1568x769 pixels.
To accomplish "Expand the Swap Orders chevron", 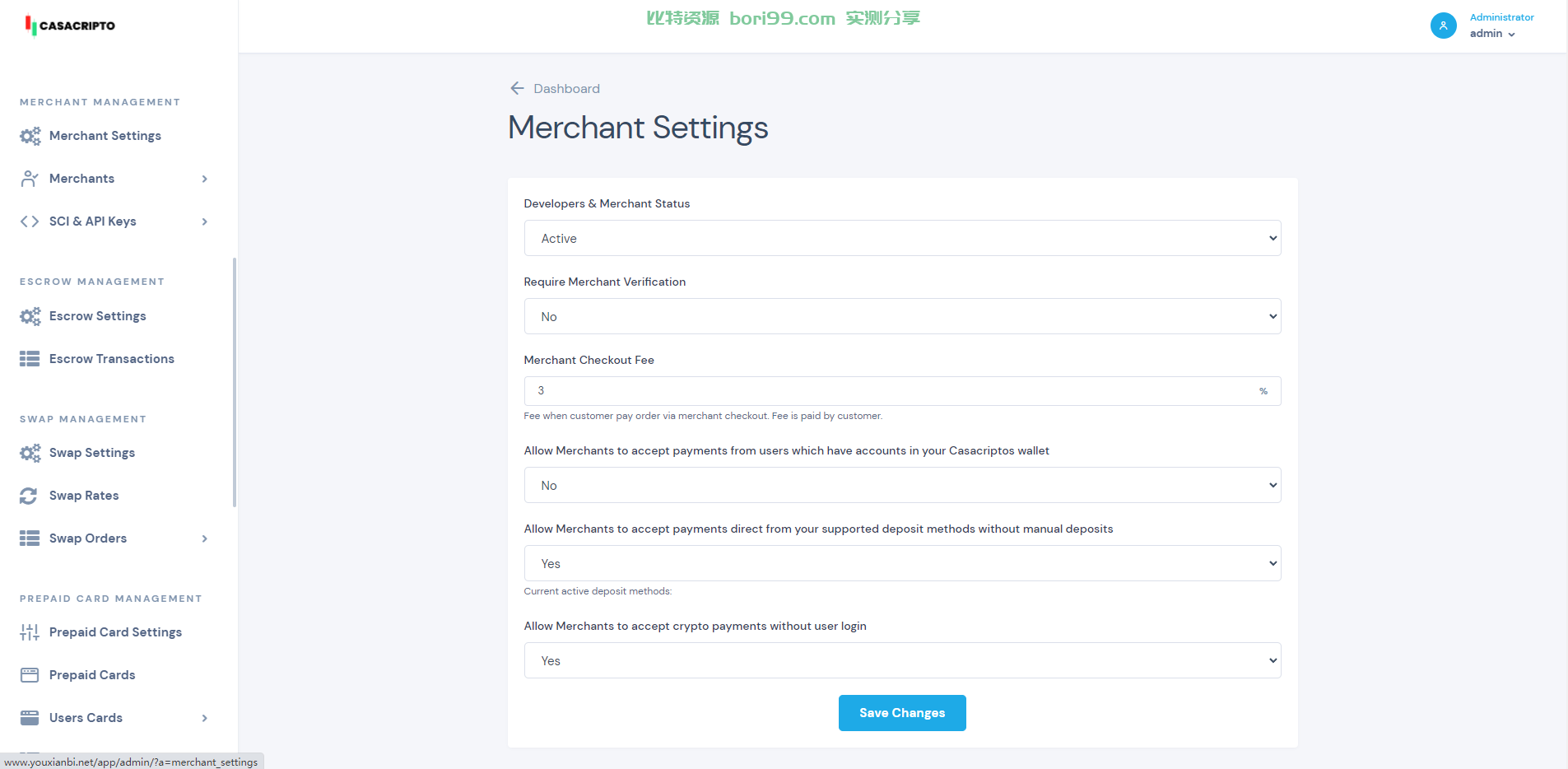I will pos(205,538).
